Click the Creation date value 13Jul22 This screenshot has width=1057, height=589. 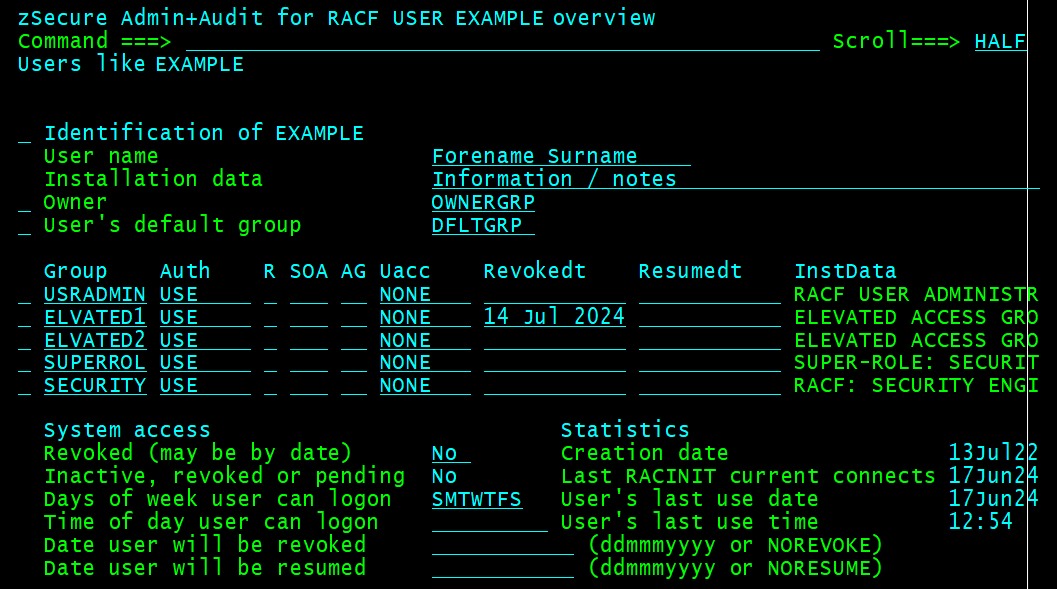(993, 453)
